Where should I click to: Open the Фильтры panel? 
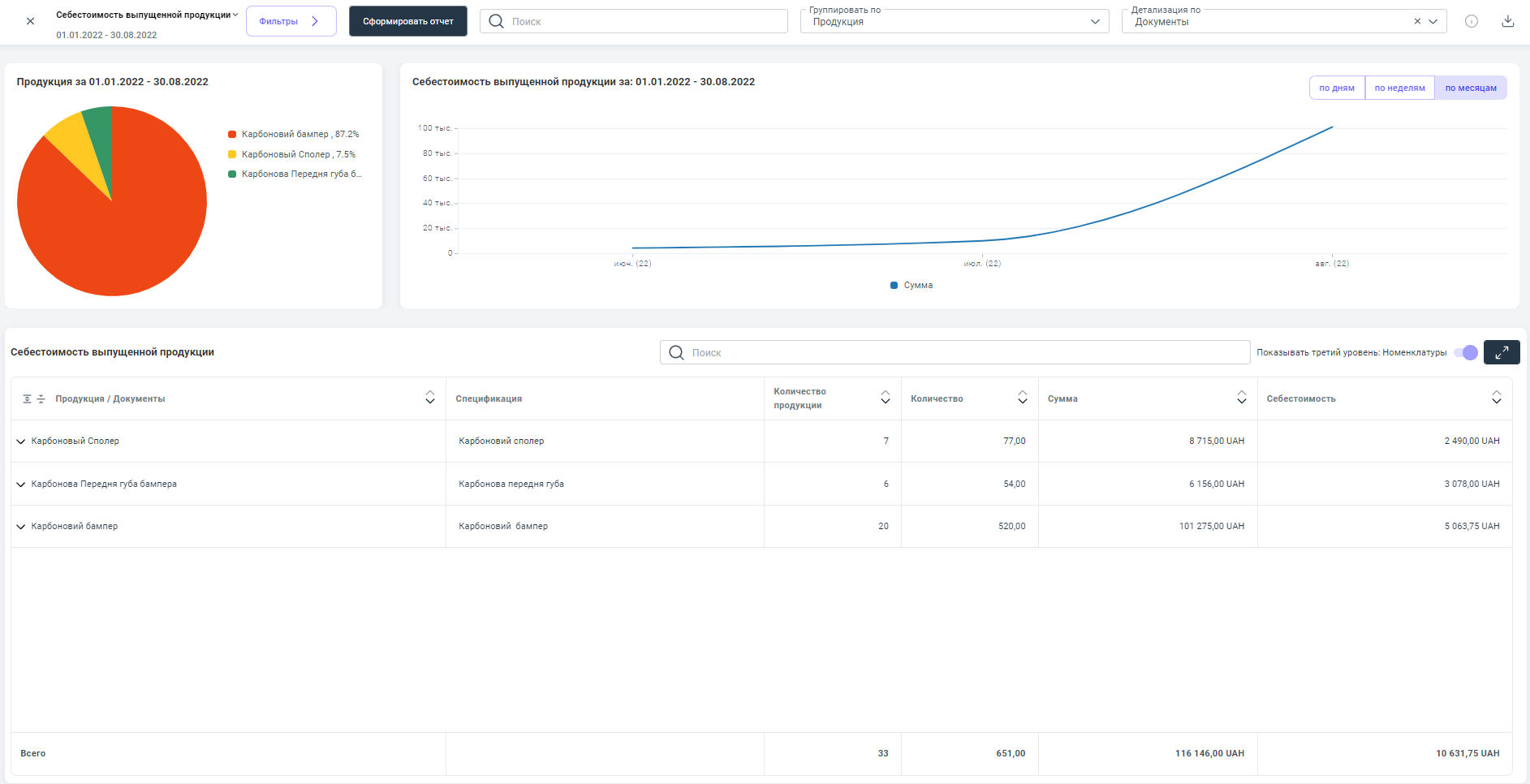click(291, 22)
